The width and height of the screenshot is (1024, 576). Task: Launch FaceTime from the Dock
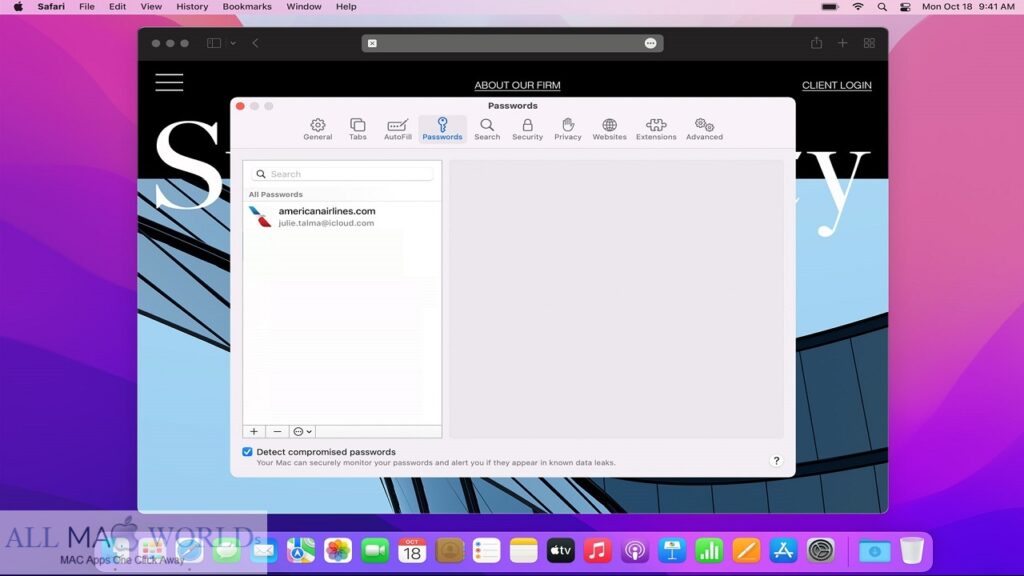[x=375, y=551]
